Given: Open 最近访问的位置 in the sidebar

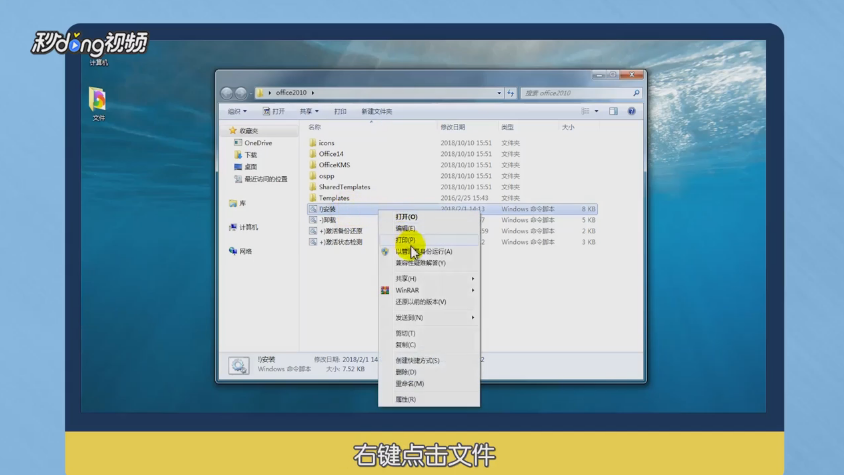Looking at the screenshot, I should coord(266,179).
